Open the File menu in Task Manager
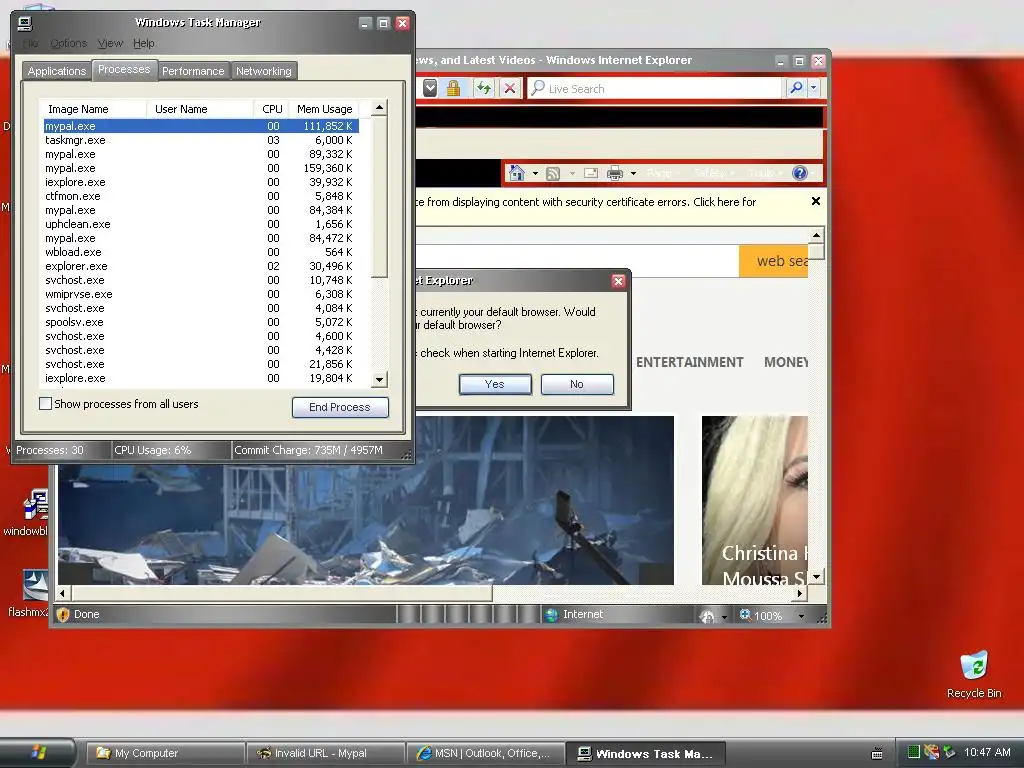 [x=31, y=43]
